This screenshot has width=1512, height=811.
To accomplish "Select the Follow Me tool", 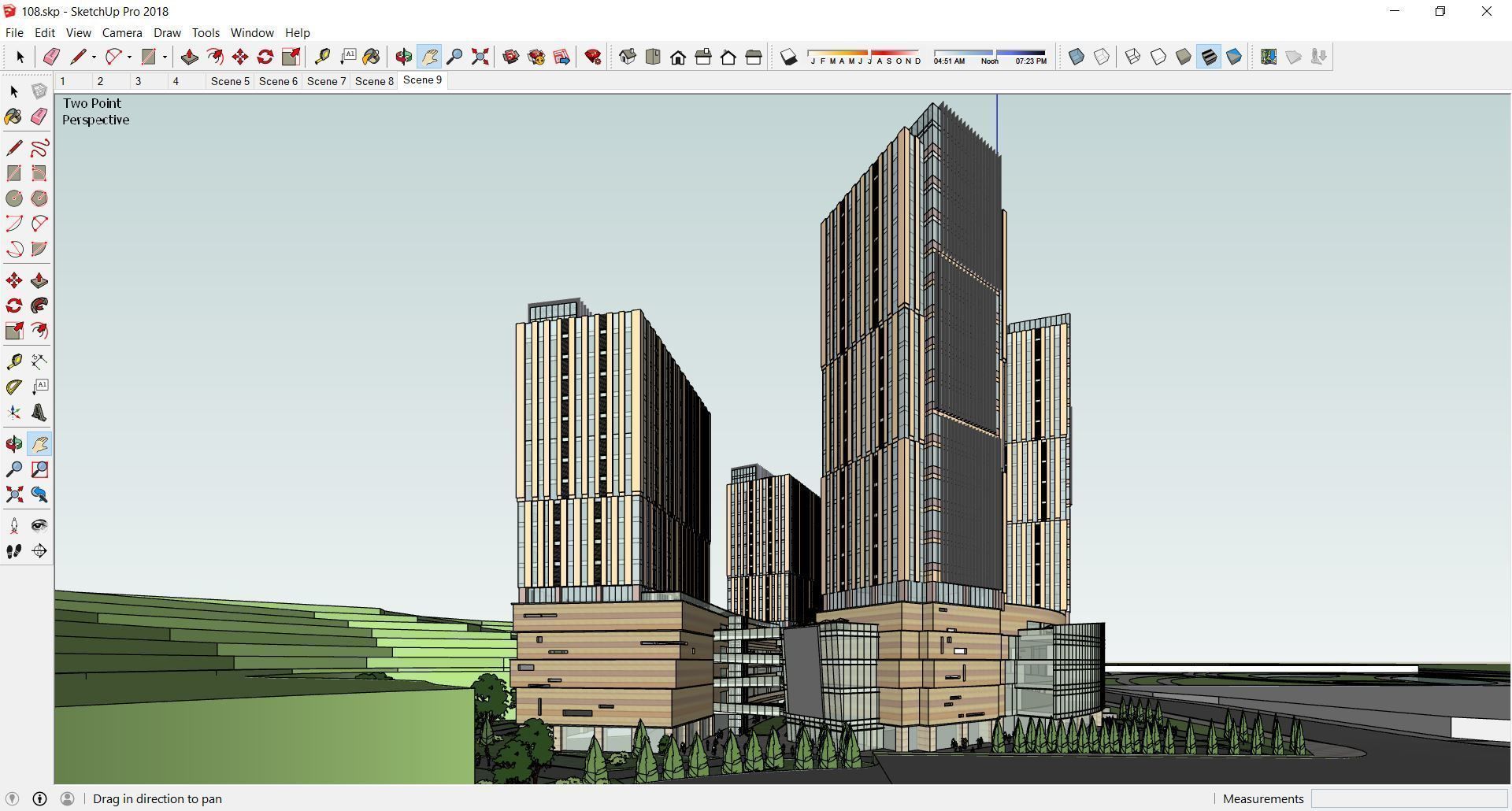I will coord(39,306).
